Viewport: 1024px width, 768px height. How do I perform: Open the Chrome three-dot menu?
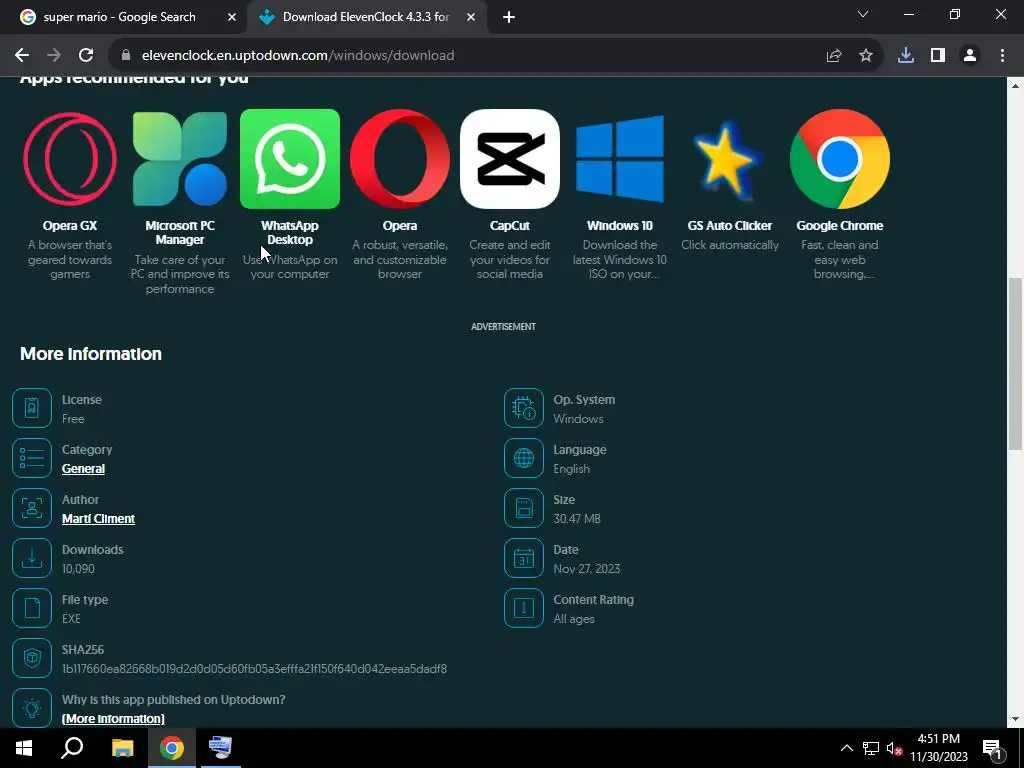click(x=1002, y=56)
